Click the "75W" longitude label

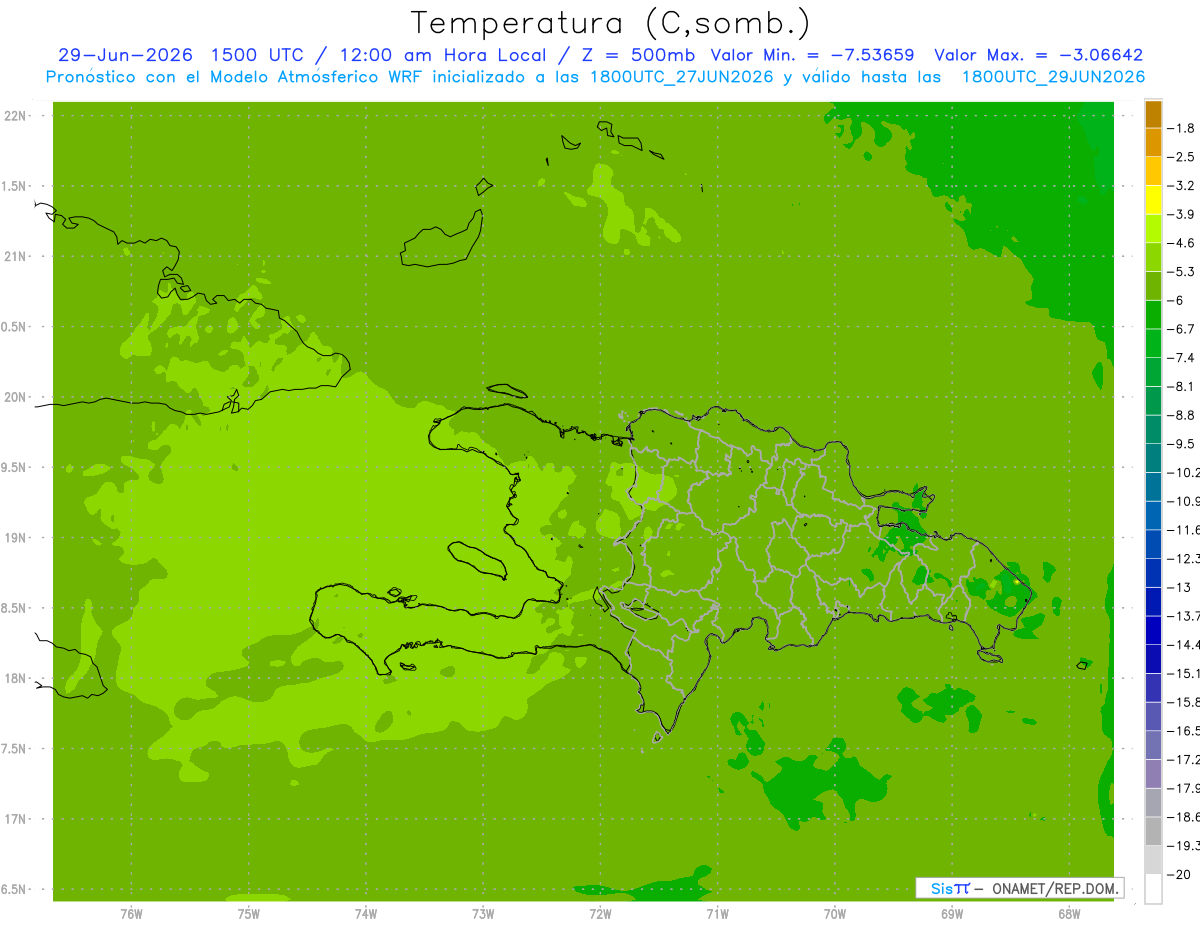[249, 913]
